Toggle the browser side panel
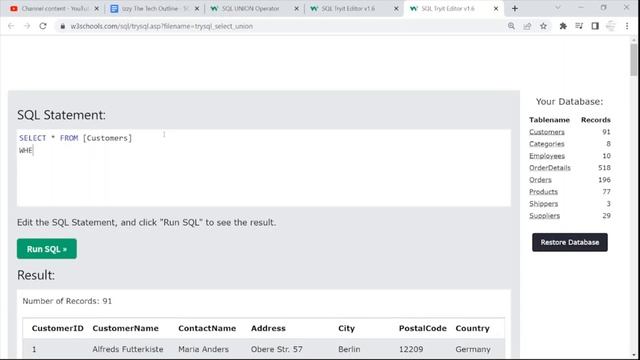 click(x=595, y=26)
